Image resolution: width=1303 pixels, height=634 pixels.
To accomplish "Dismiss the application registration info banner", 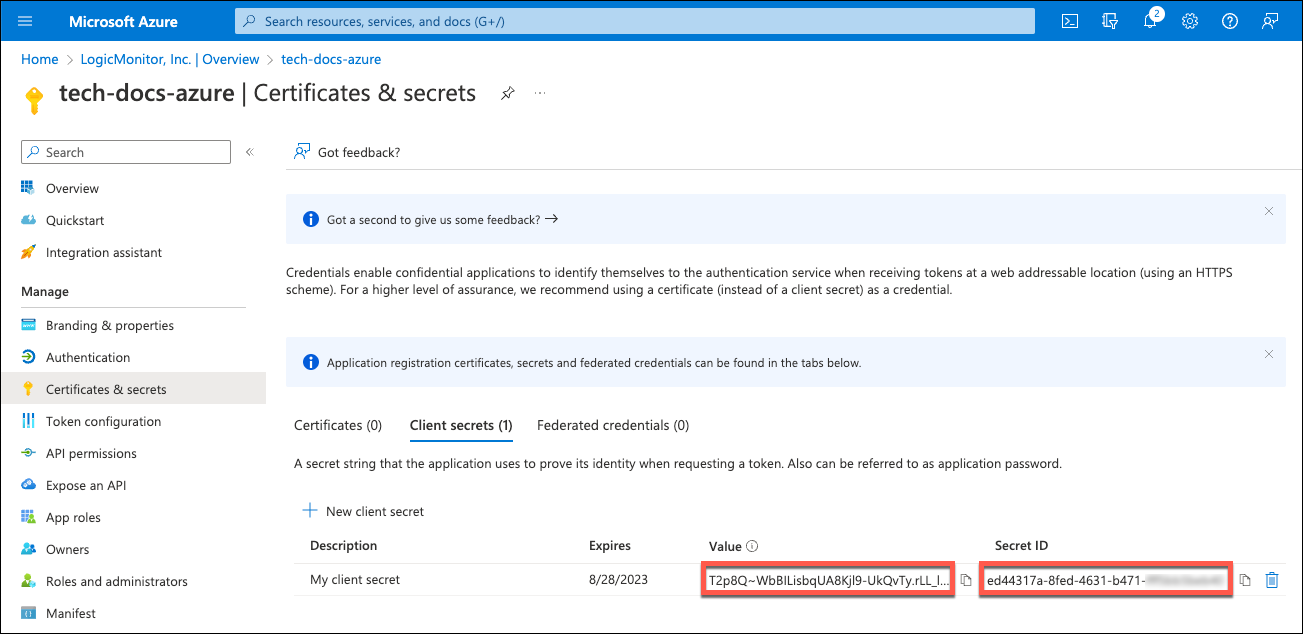I will coord(1269,354).
